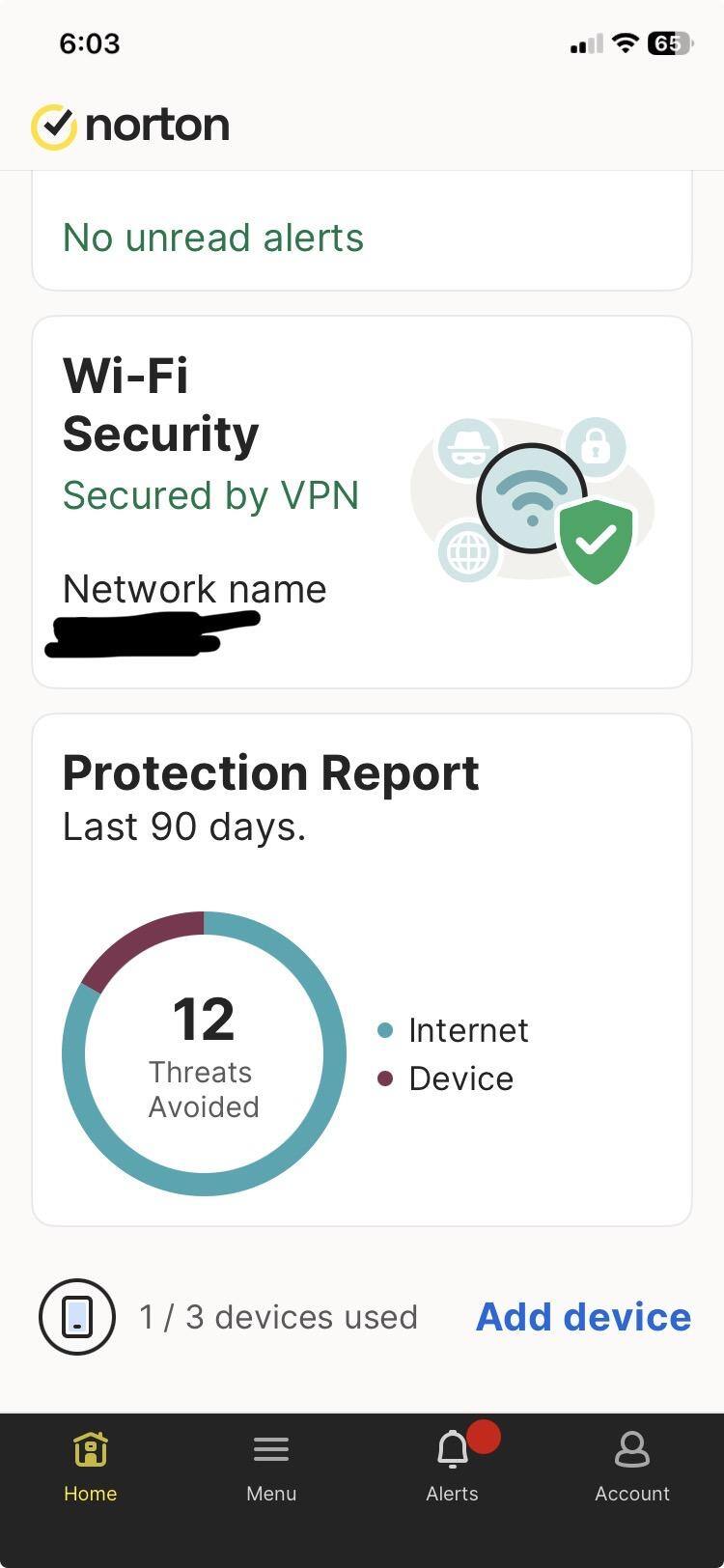Open the Menu tab
Viewport: 724px width, 1568px height.
coord(271,1466)
